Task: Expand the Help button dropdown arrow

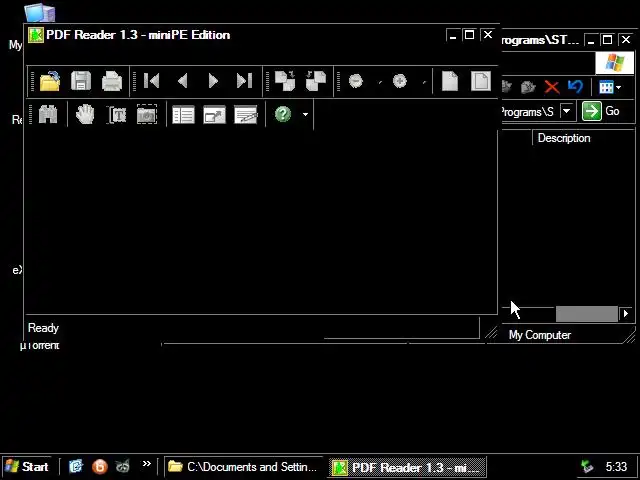Action: [x=305, y=114]
